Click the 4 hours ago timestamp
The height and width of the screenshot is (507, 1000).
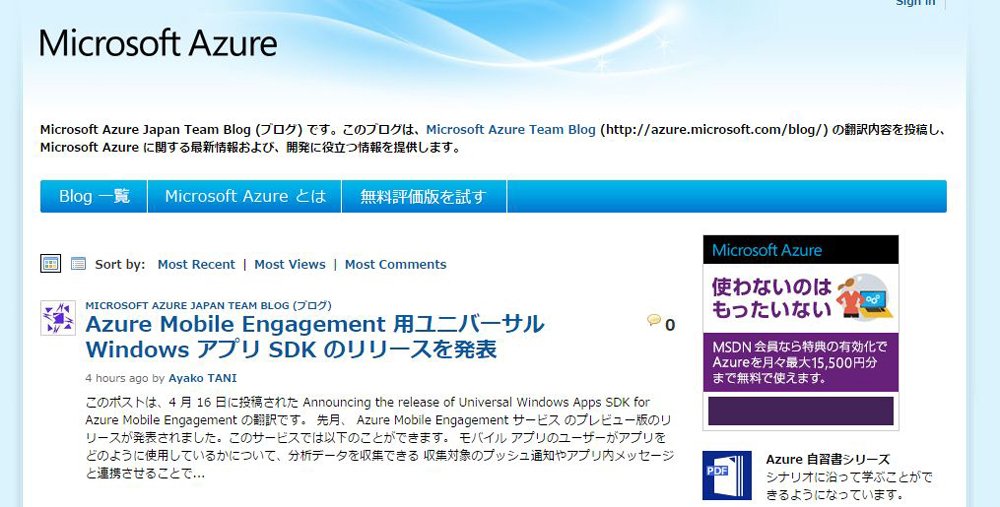117,378
